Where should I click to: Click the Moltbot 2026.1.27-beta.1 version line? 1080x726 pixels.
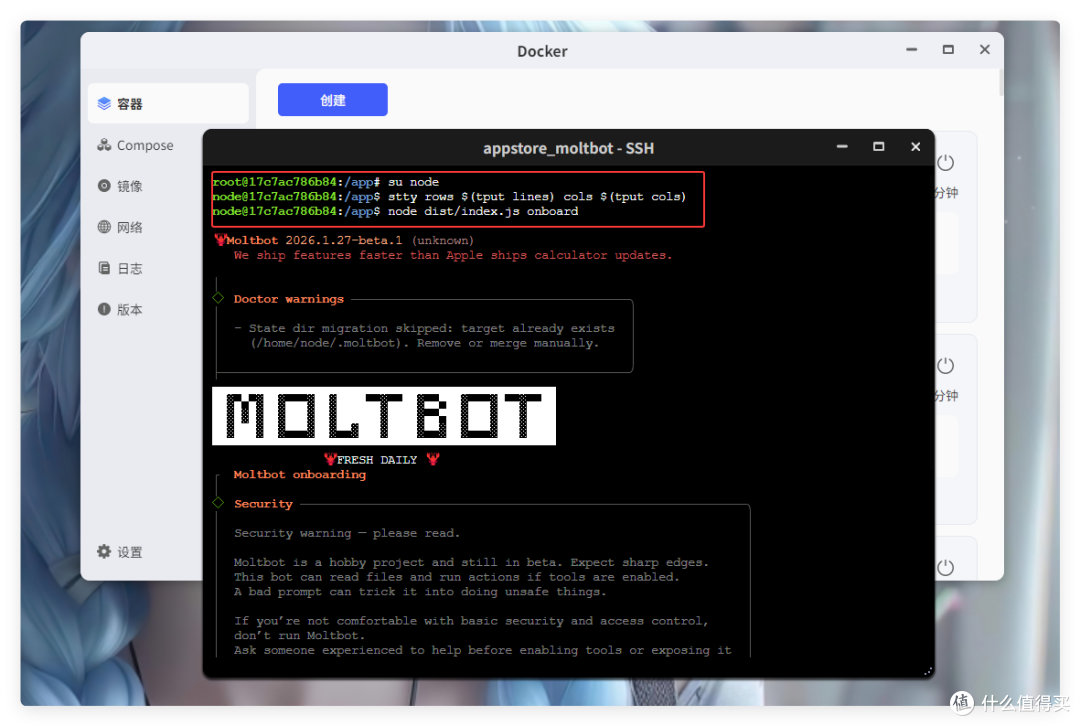coord(344,240)
